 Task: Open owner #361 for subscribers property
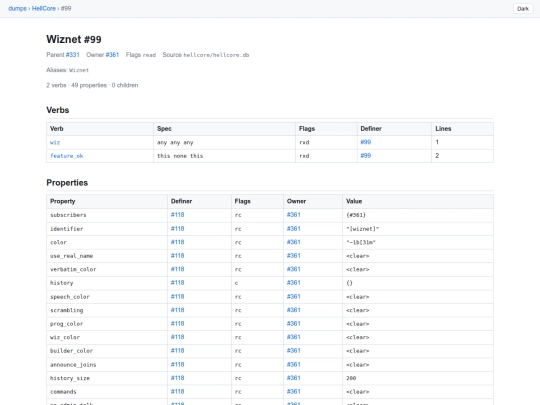pos(293,215)
